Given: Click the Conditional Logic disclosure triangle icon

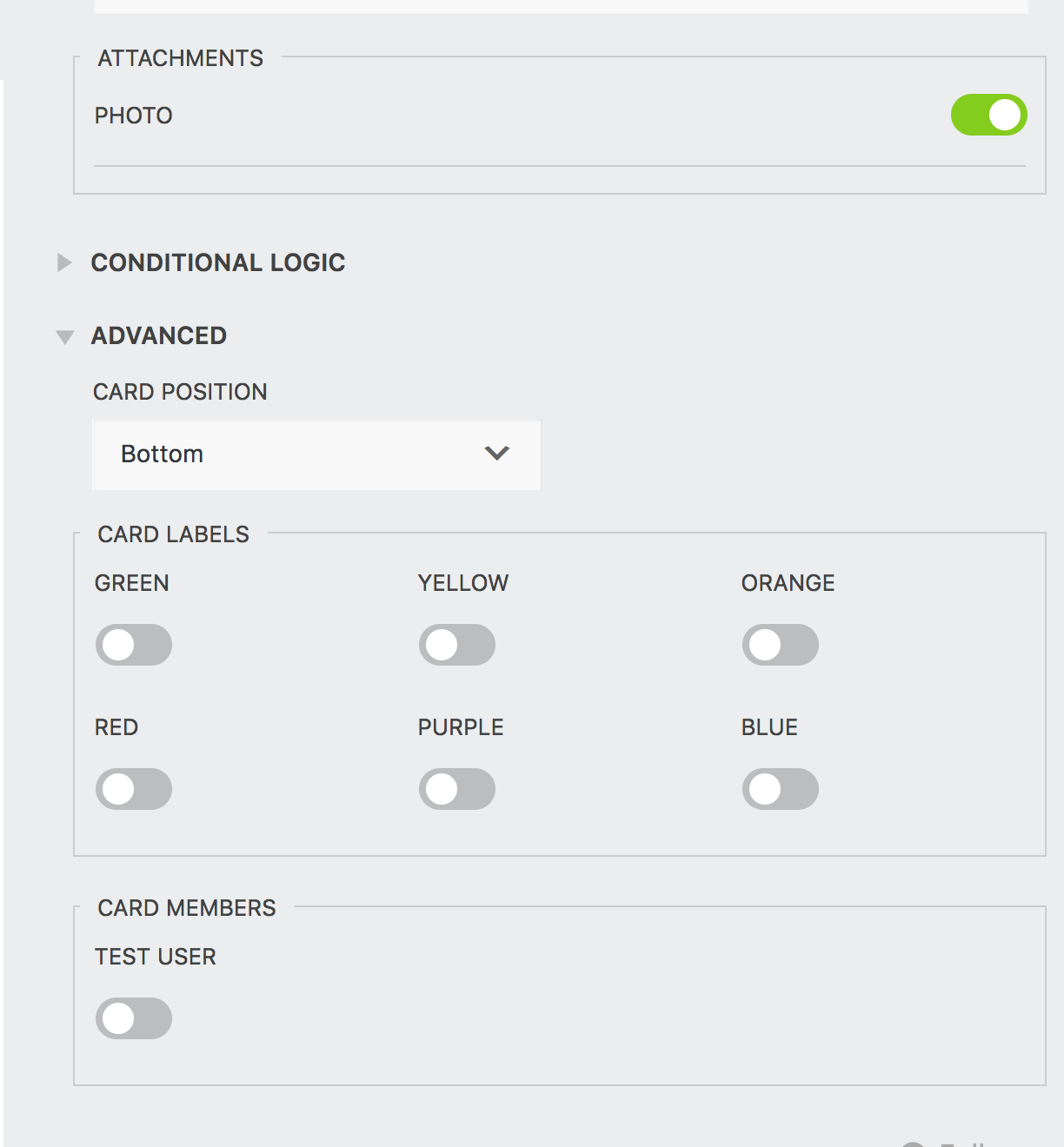Looking at the screenshot, I should click(65, 263).
